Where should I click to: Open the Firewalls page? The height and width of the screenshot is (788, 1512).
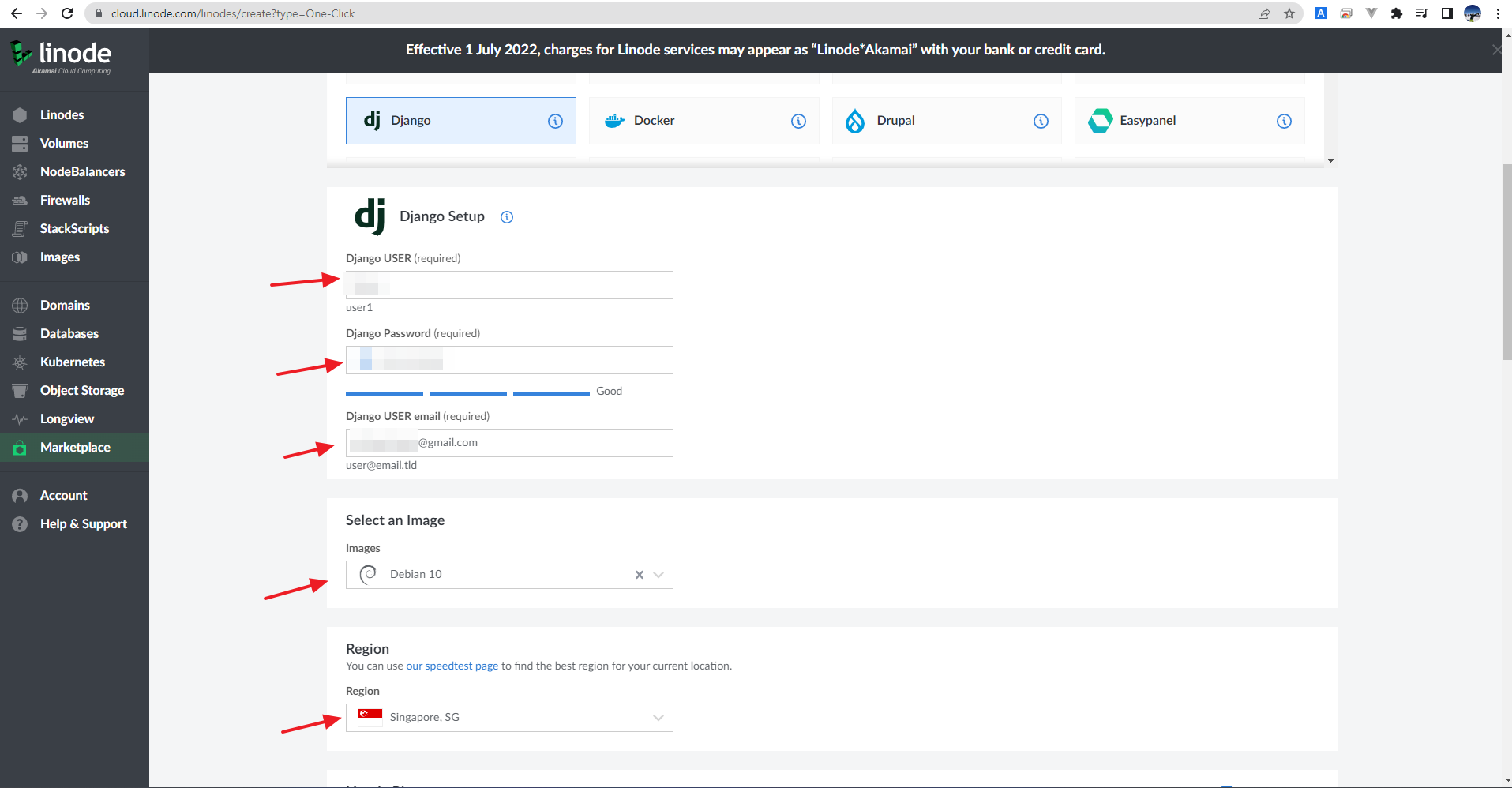pos(74,200)
